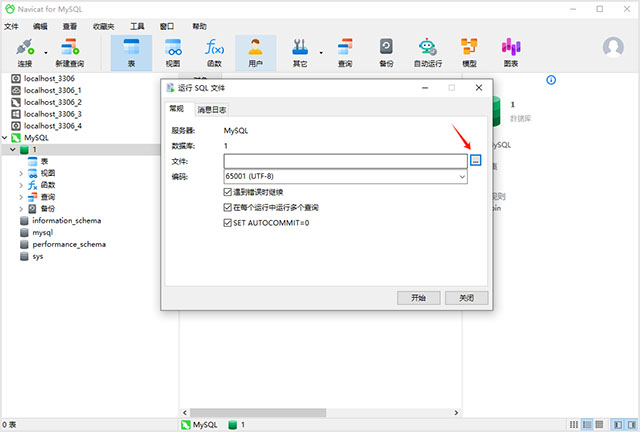Viewport: 640px width, 432px height.
Task: Open the 工具 menu in menu bar
Action: (x=137, y=27)
